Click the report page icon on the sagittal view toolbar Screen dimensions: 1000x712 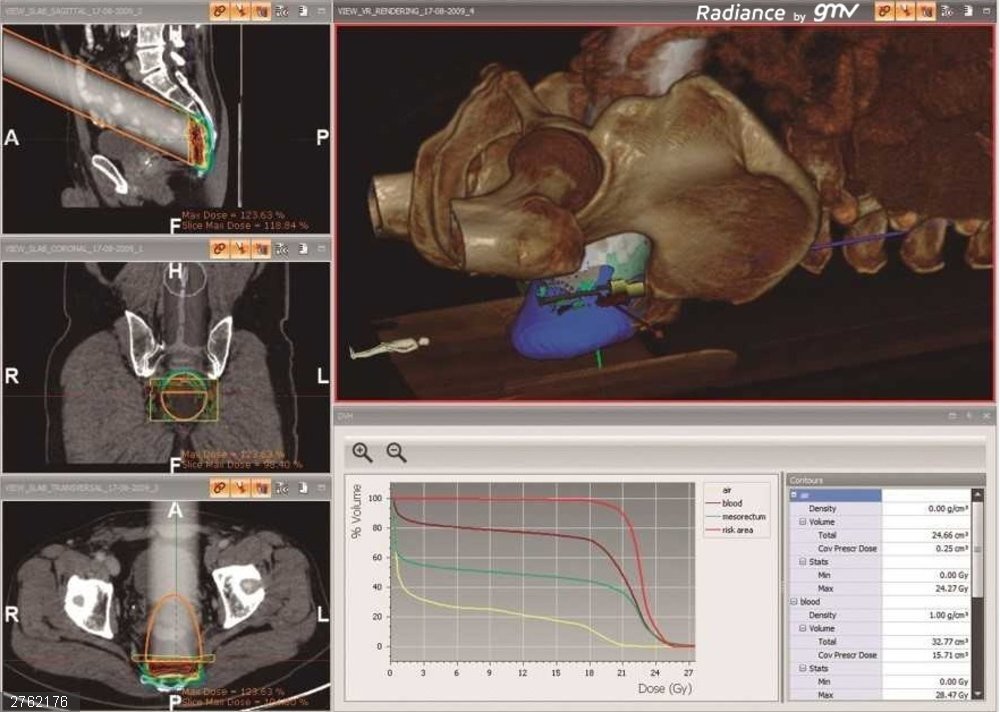click(x=300, y=10)
